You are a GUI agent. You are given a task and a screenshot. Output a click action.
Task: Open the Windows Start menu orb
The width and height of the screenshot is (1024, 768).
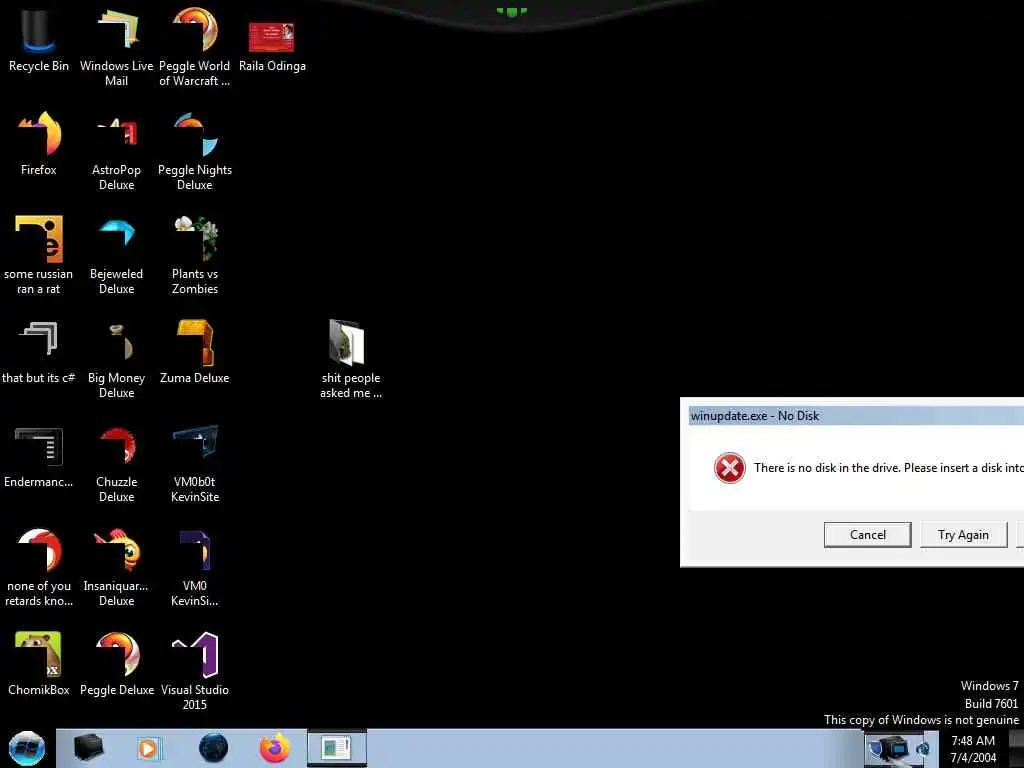pos(27,748)
